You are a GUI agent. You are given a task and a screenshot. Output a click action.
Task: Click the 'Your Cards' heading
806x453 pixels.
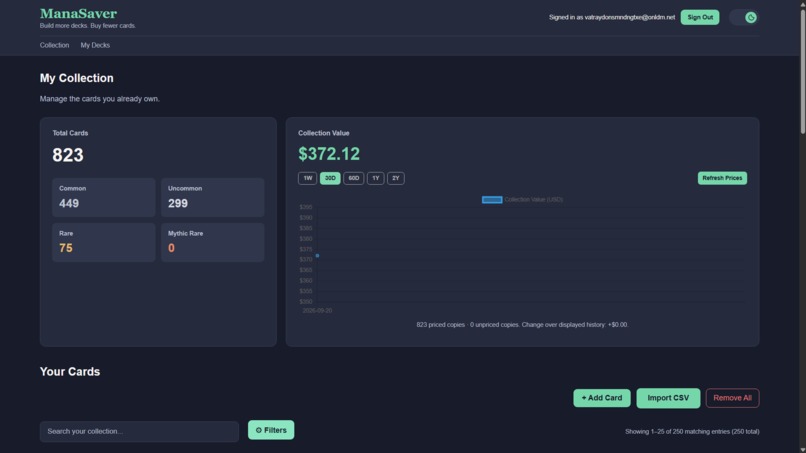[x=70, y=372]
